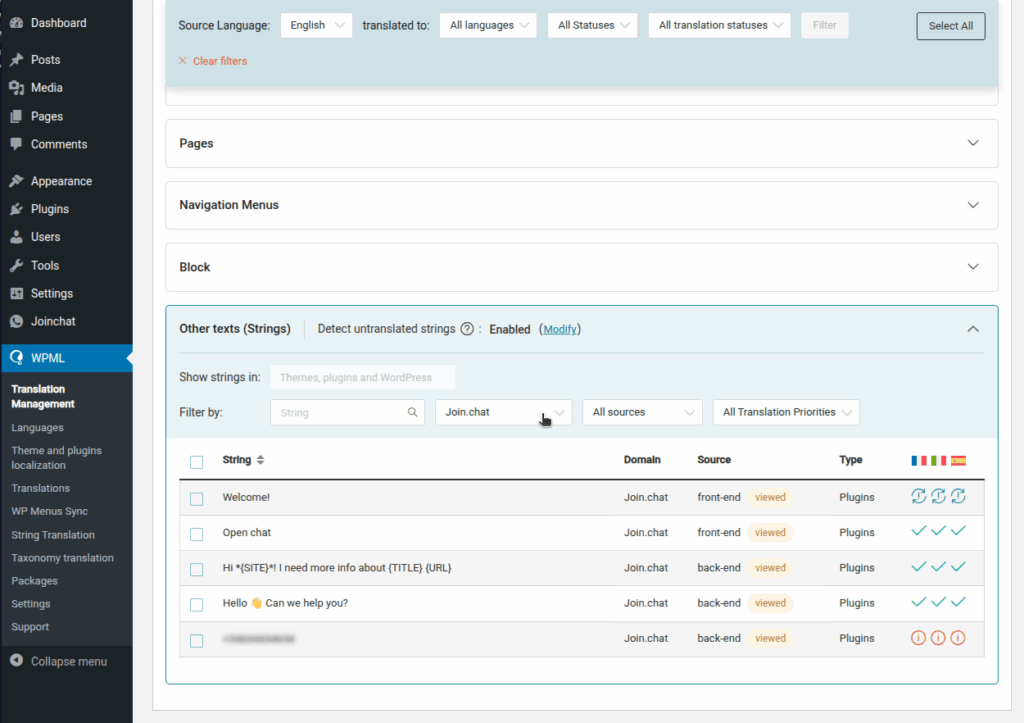Click the String filter text field

340,412
